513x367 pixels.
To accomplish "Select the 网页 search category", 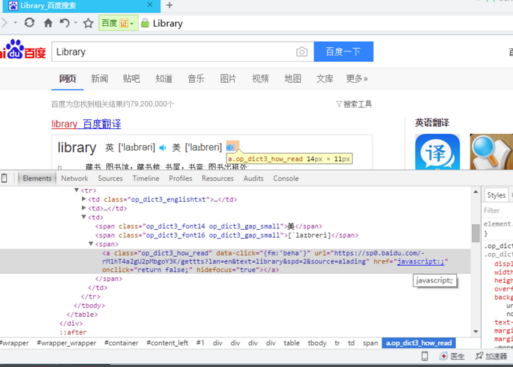I will 68,79.
